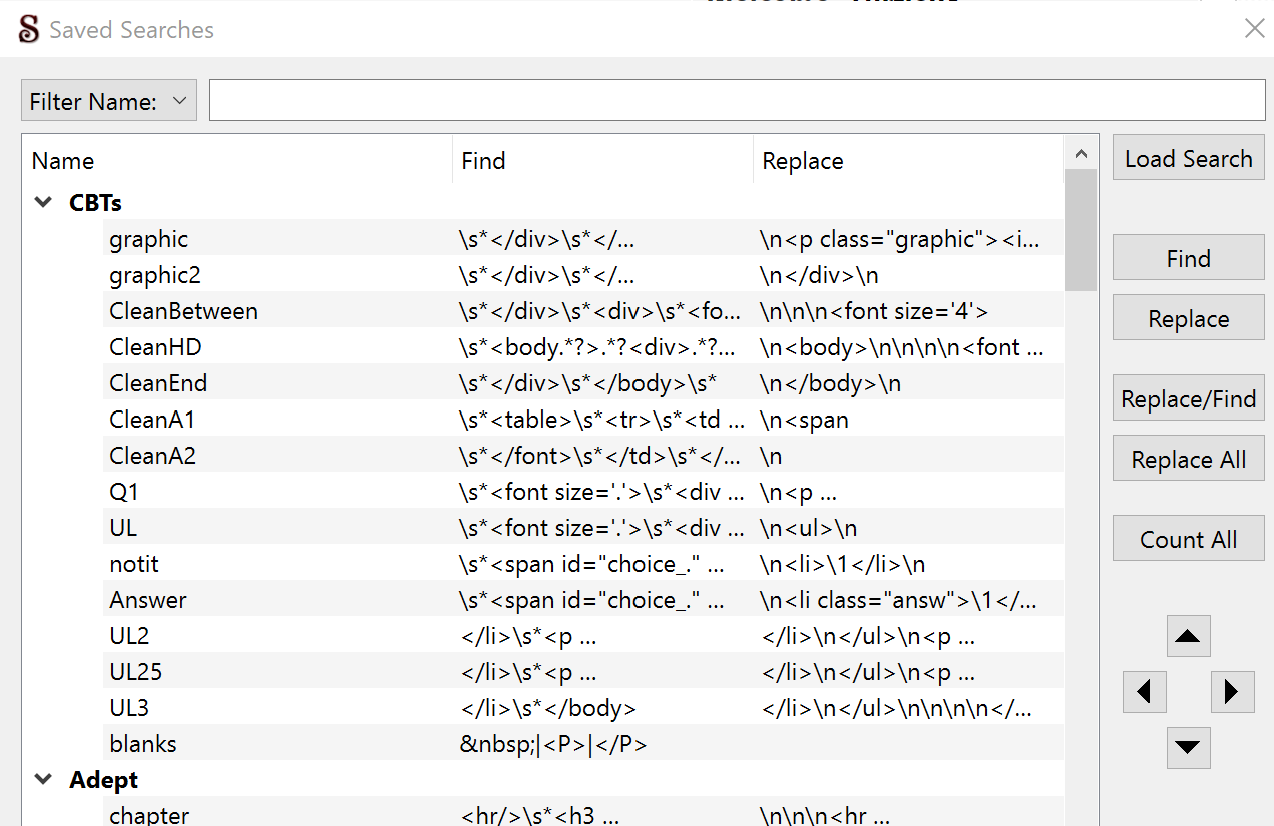Click the Load Search button
Viewport: 1274px width, 826px height.
(1188, 159)
